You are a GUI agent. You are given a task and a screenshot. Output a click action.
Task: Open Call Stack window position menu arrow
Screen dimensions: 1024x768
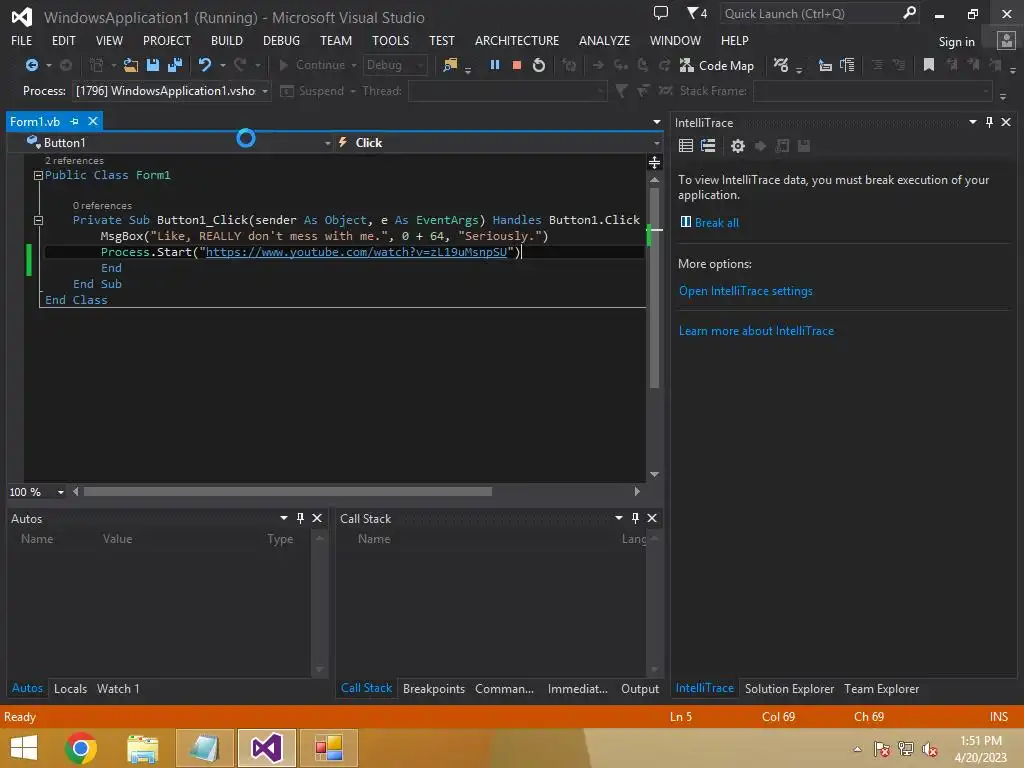618,518
